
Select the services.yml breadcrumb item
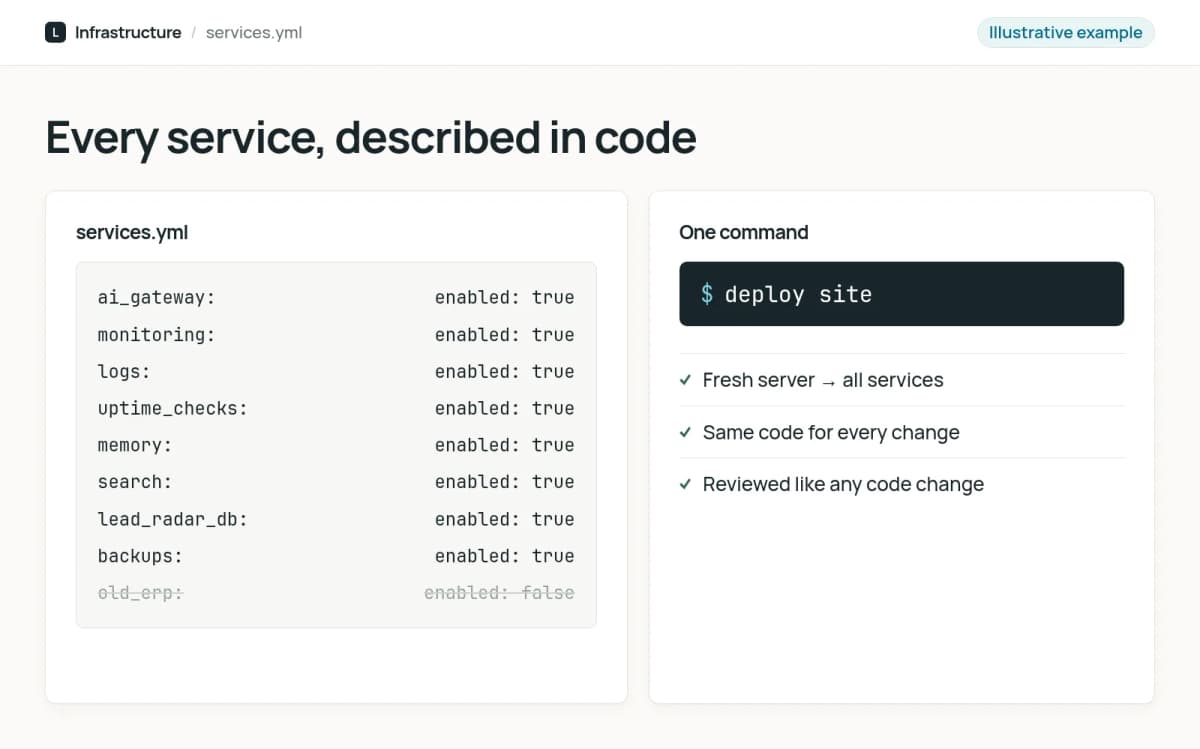tap(254, 32)
